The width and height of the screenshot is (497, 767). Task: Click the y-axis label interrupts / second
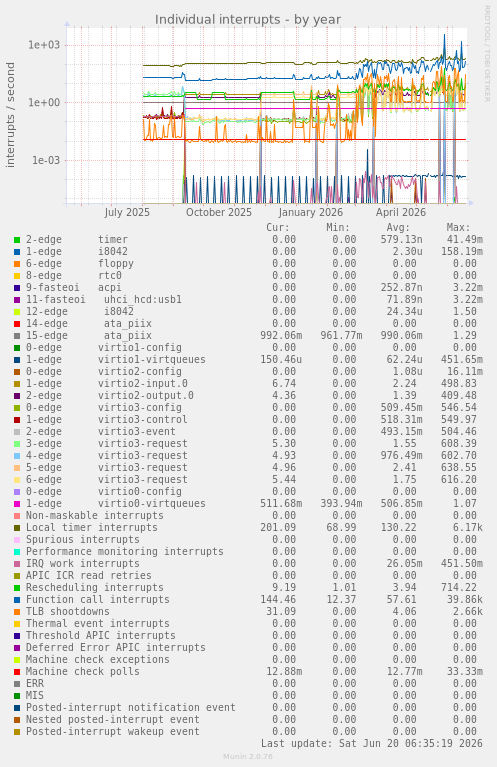pyautogui.click(x=10, y=115)
